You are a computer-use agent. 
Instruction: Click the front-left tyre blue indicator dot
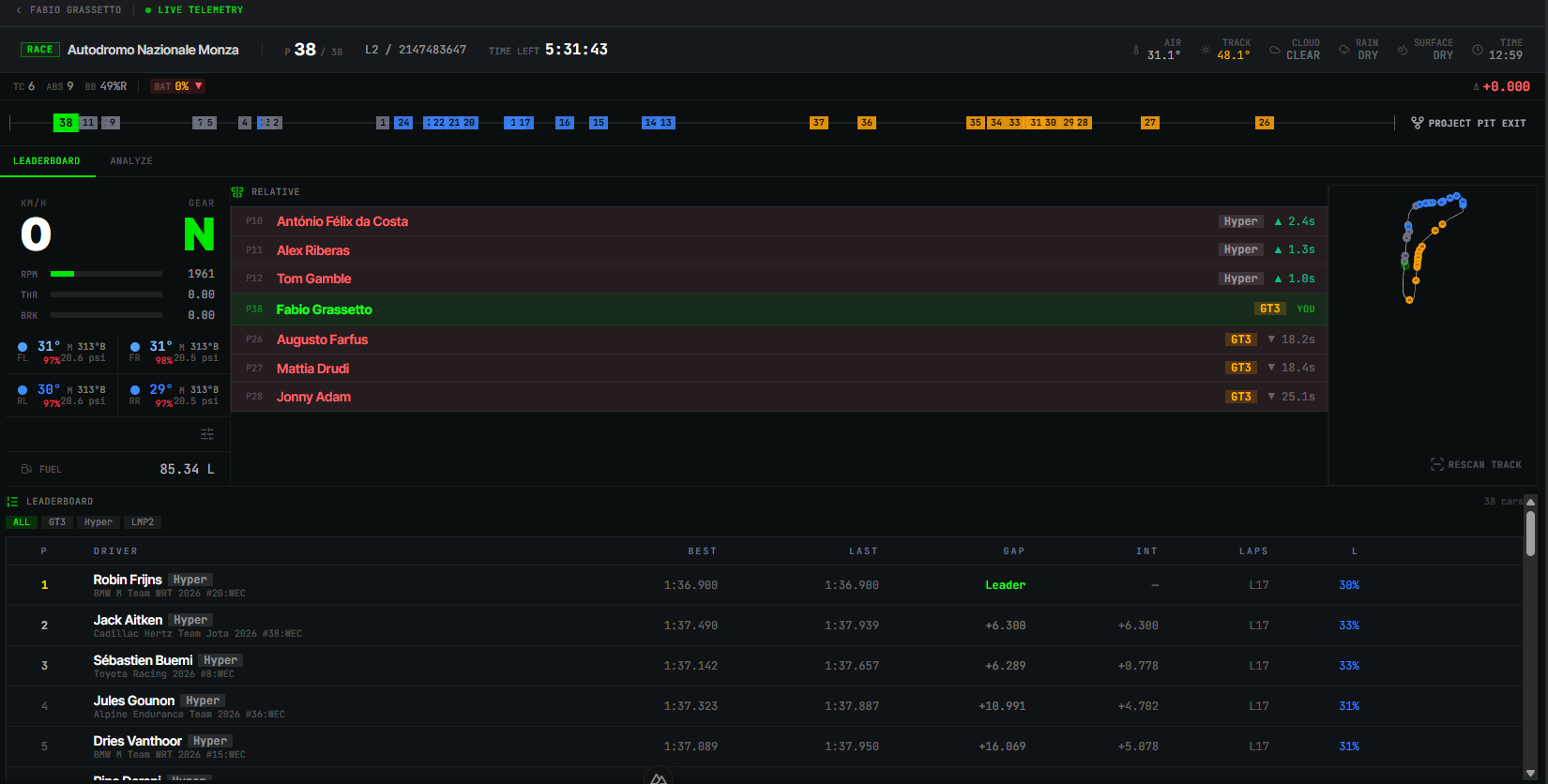(x=23, y=347)
